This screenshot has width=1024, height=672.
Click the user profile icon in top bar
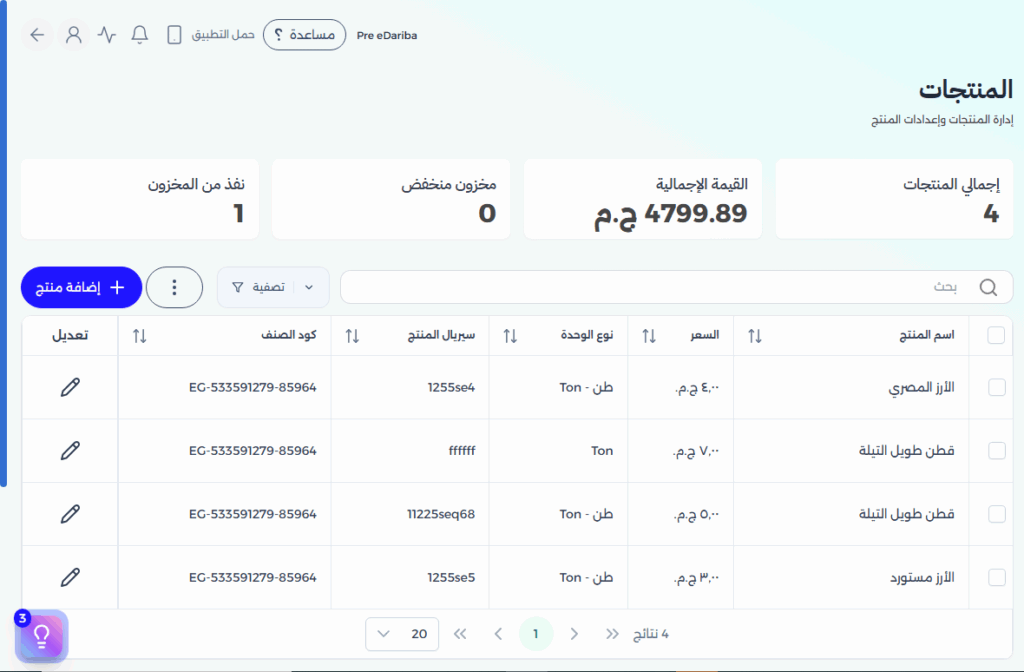pyautogui.click(x=74, y=34)
